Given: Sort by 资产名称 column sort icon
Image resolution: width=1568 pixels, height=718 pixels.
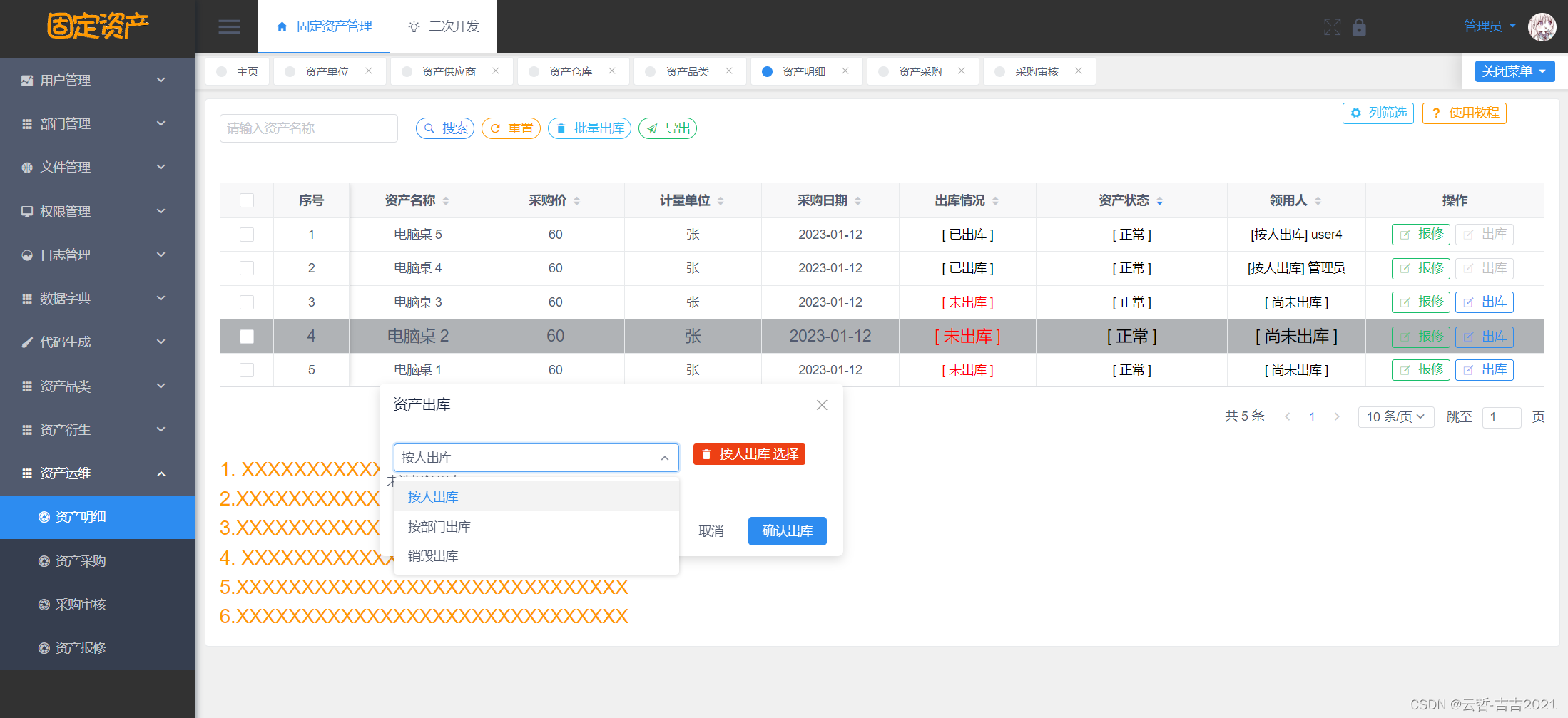Looking at the screenshot, I should [x=446, y=201].
